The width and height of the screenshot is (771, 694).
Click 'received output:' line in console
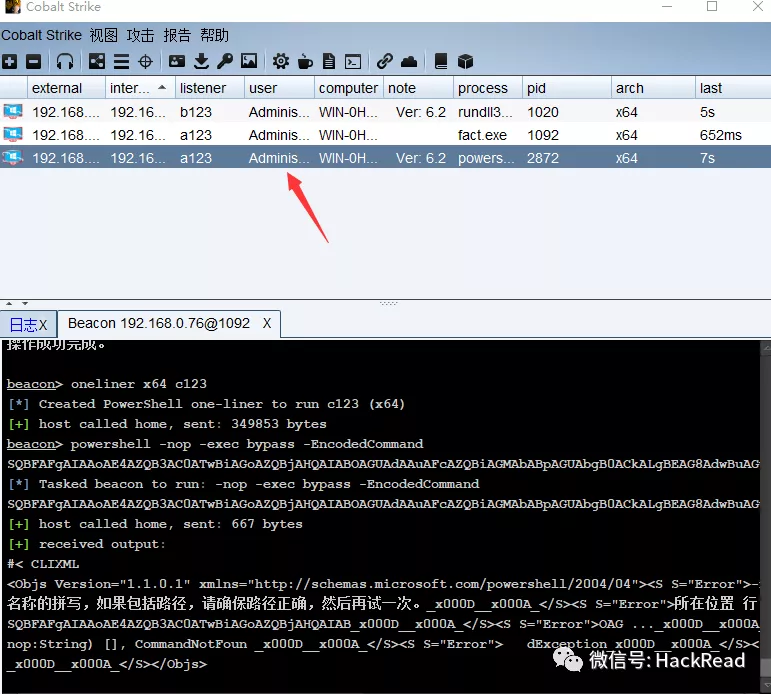102,544
